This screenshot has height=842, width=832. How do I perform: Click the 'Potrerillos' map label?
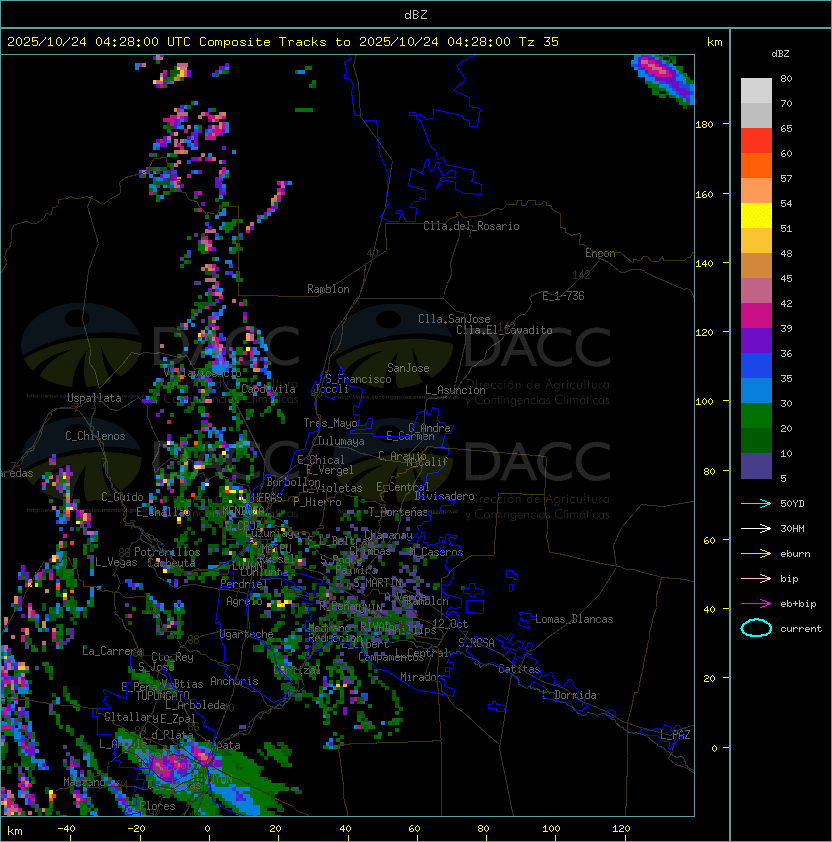coord(167,552)
